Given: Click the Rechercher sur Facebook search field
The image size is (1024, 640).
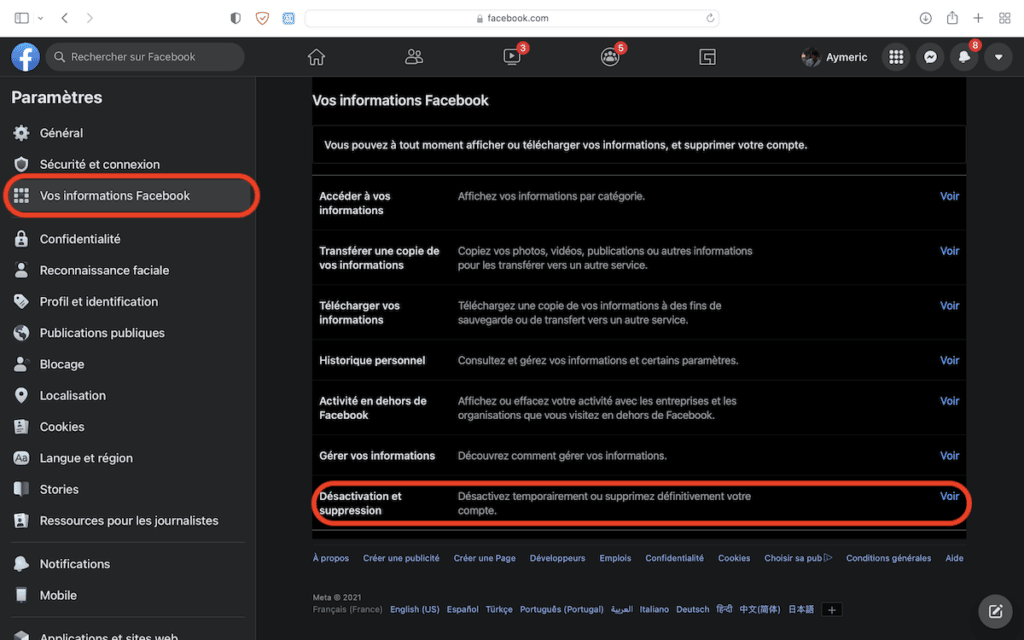Looking at the screenshot, I should pos(145,57).
